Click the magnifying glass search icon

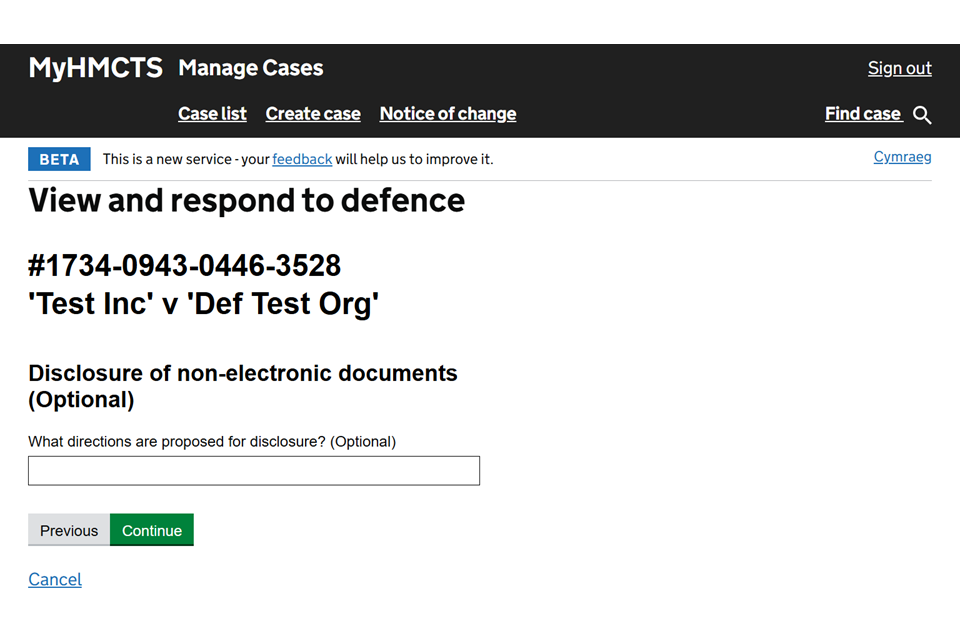(922, 115)
